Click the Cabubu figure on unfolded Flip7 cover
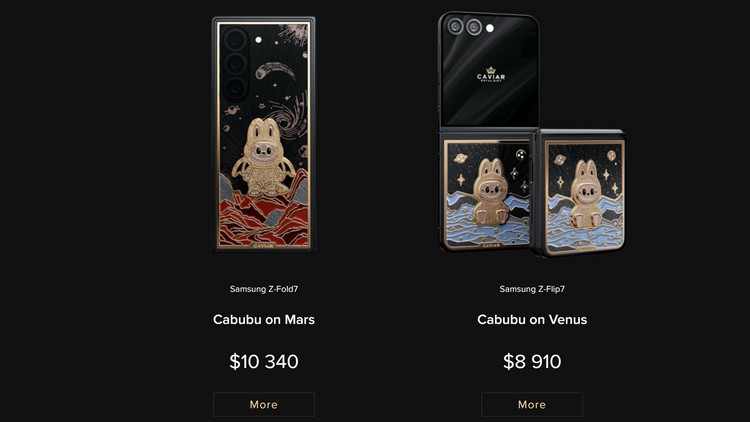 [487, 191]
